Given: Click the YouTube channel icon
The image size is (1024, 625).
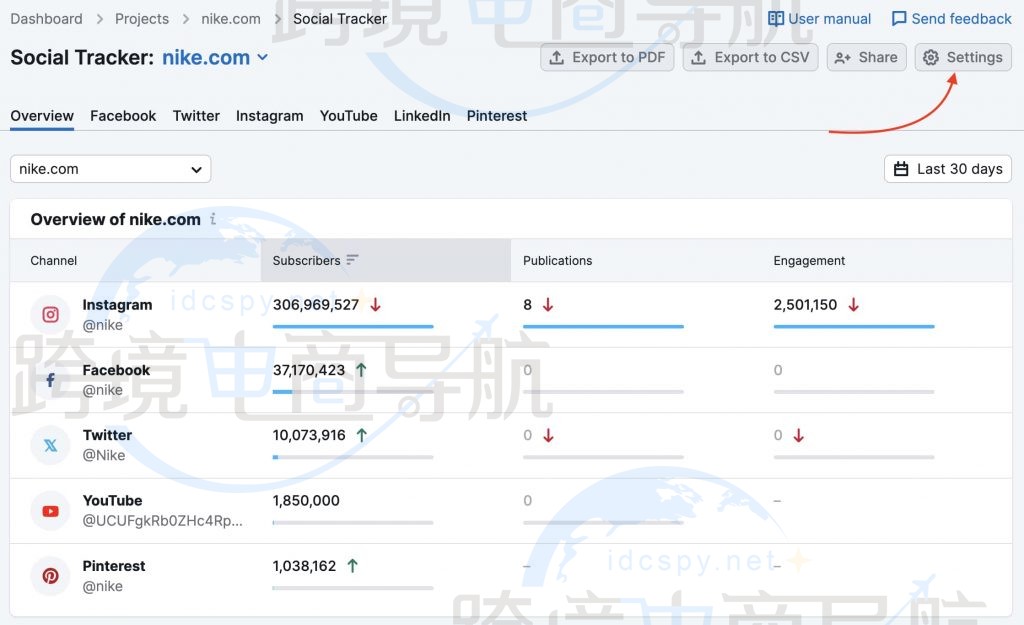Looking at the screenshot, I should [50, 511].
